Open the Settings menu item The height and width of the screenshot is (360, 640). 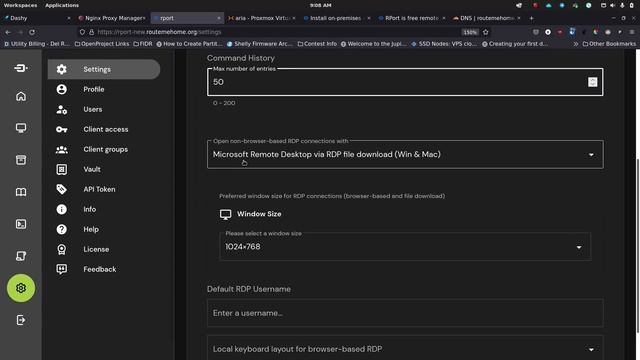104,69
